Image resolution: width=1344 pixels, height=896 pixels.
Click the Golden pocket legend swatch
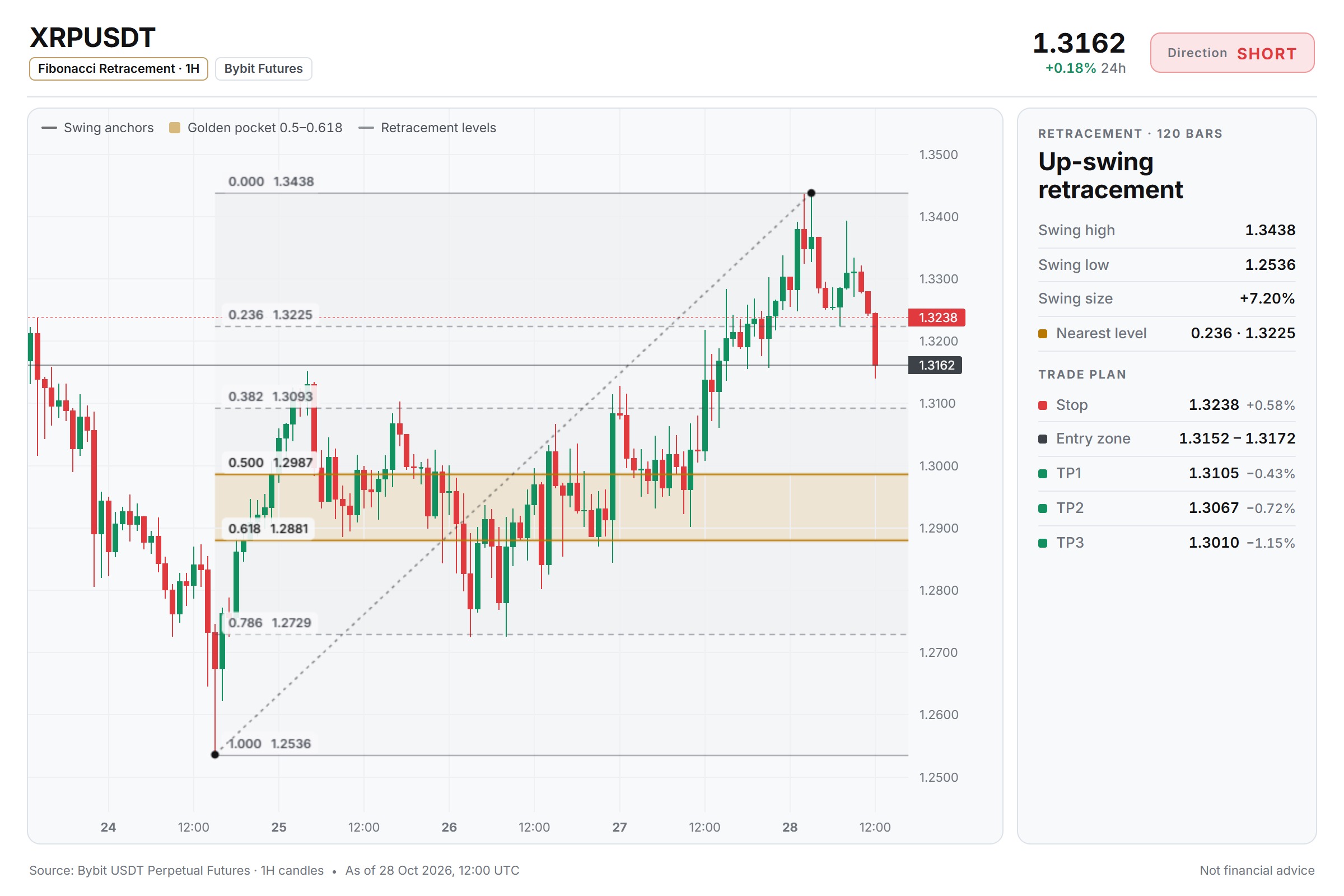[x=175, y=128]
